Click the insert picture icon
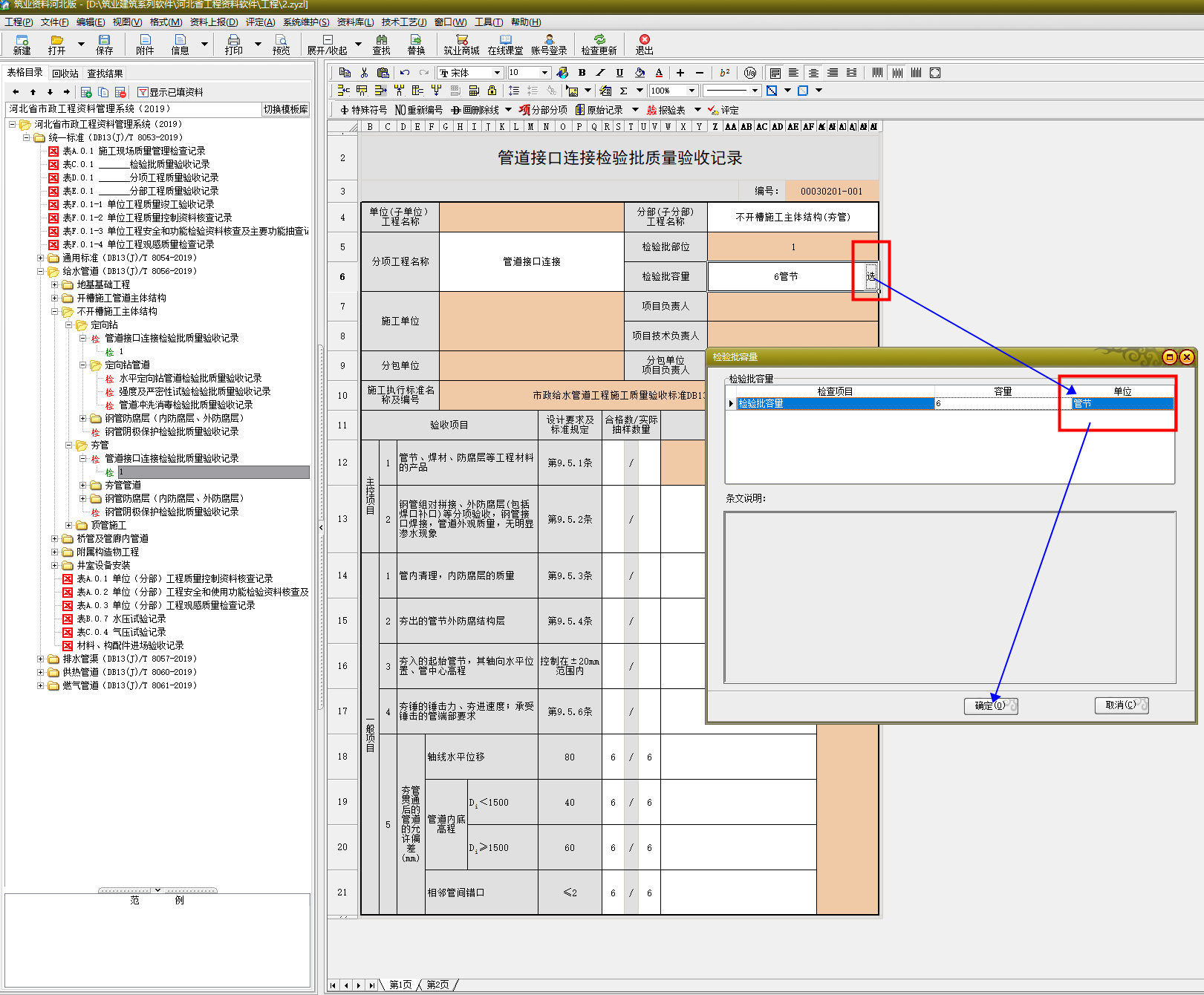The height and width of the screenshot is (995, 1204). click(573, 91)
